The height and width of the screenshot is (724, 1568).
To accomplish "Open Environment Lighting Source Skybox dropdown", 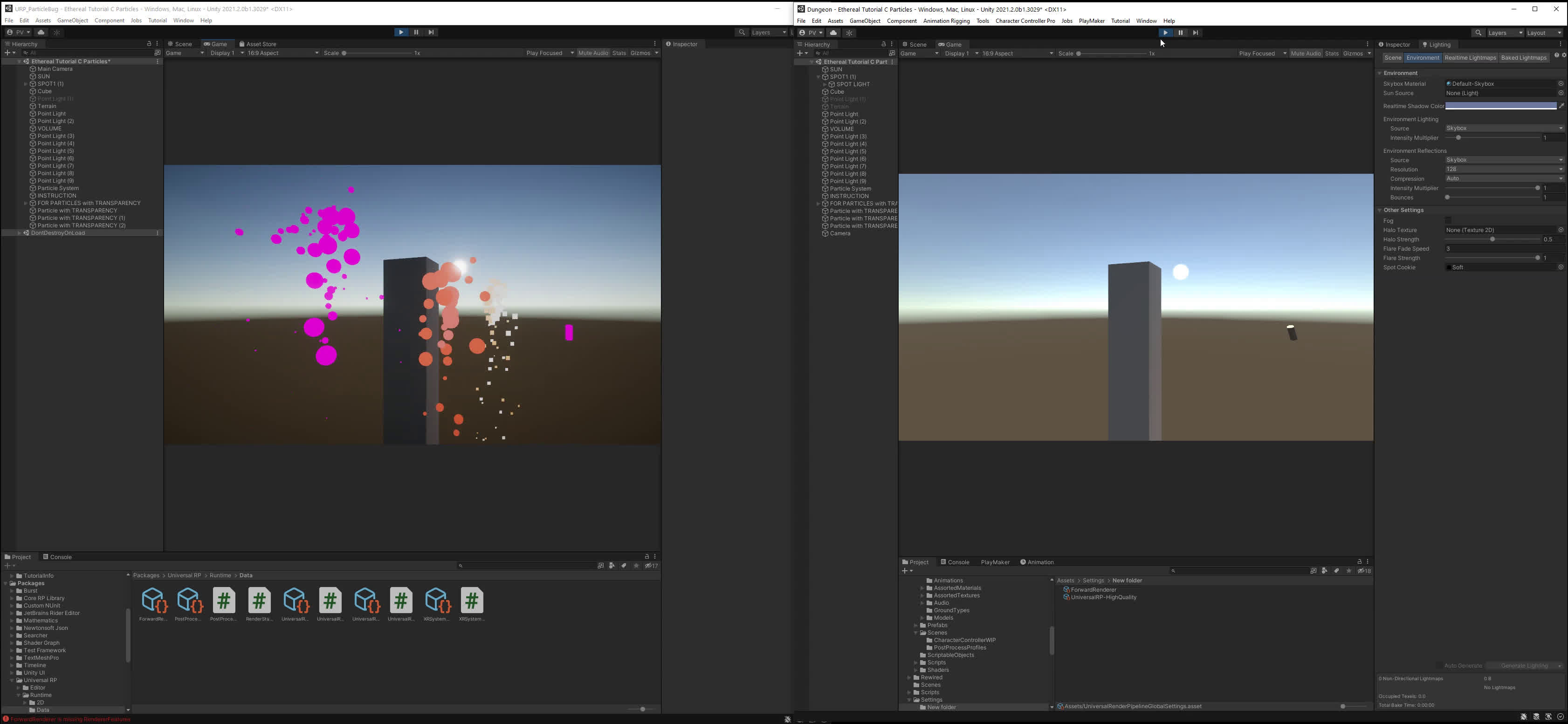I will pyautogui.click(x=1504, y=129).
